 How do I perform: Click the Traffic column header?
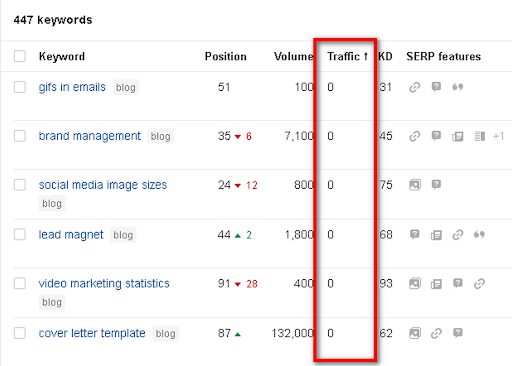[x=343, y=56]
